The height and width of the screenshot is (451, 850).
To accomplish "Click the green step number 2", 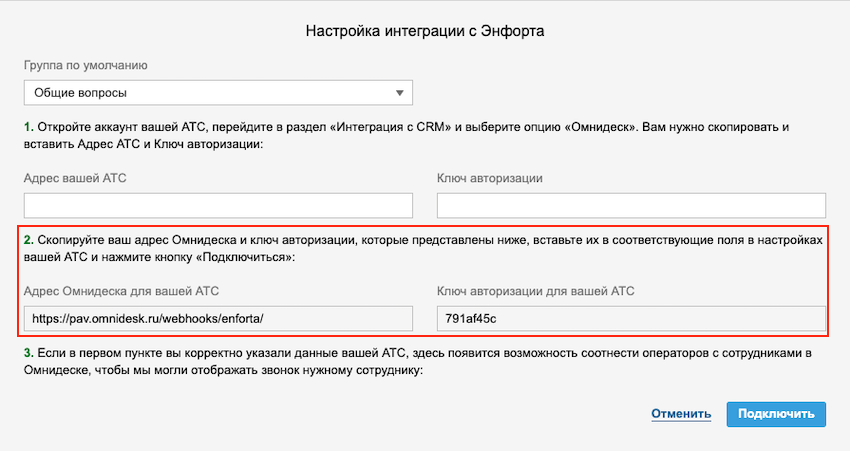I will 29,240.
